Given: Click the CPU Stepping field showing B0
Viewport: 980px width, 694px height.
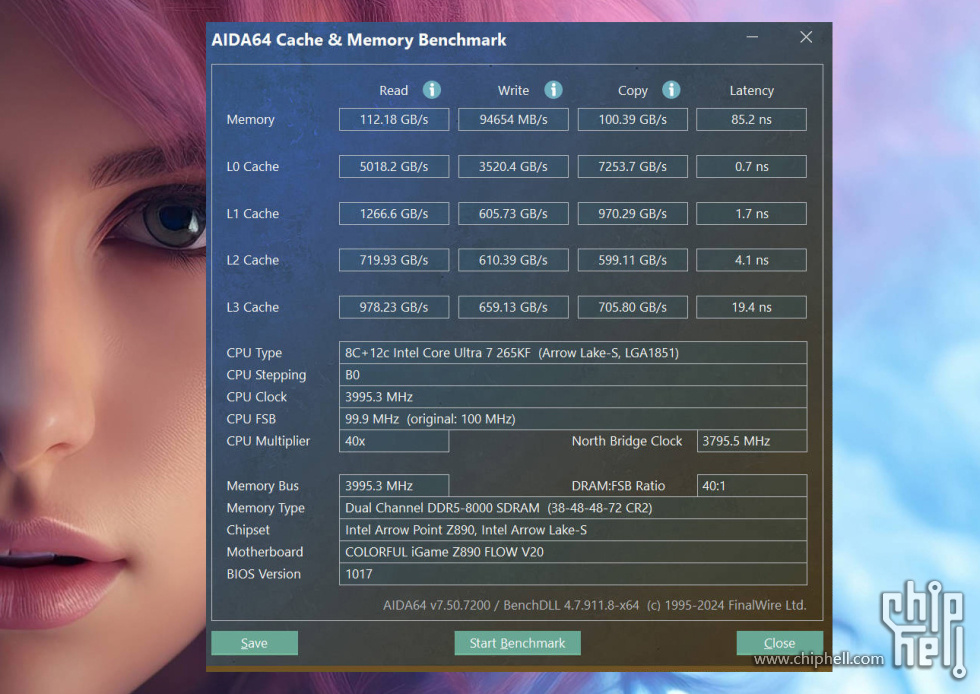Looking at the screenshot, I should [572, 375].
